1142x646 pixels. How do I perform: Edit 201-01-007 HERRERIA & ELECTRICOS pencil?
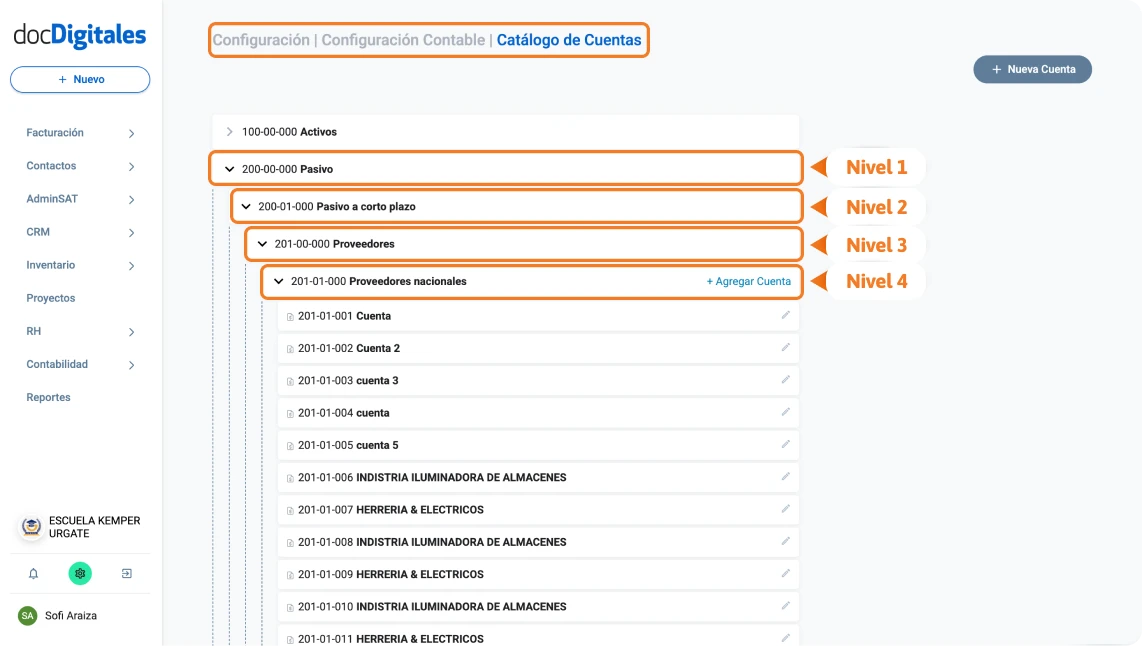tap(786, 509)
